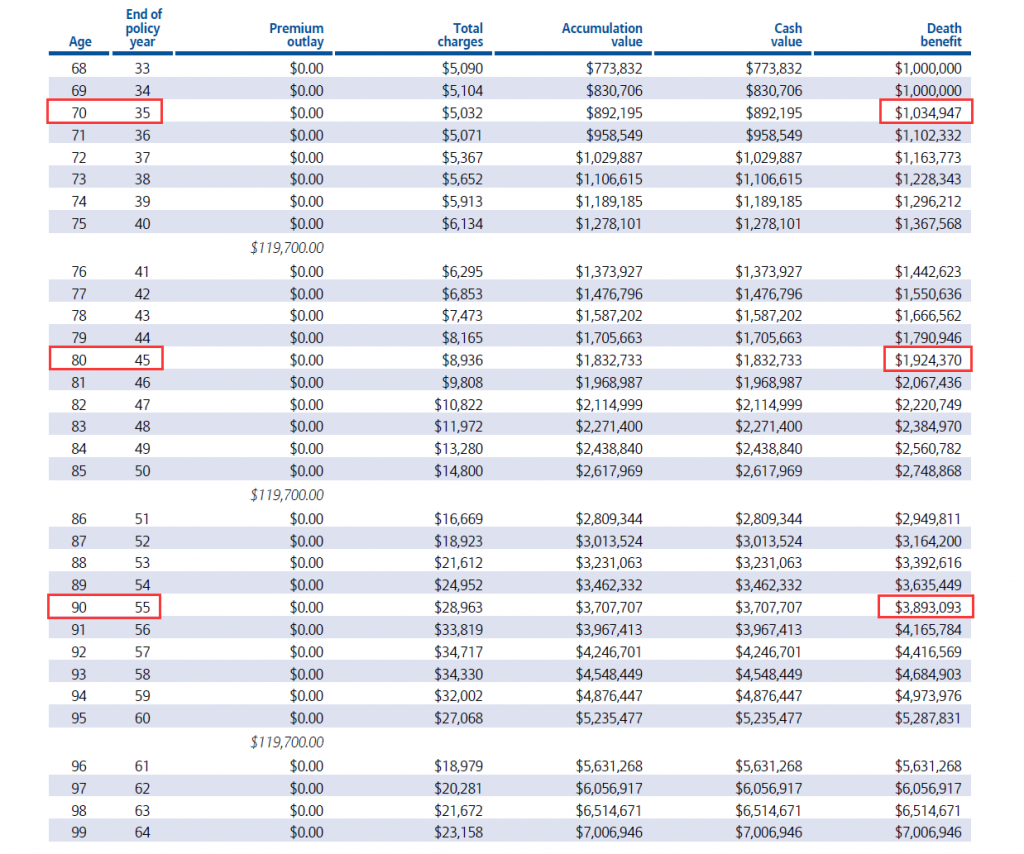Screen dimensions: 1024x854
Task: Click total charges $21,672
Action: tap(458, 810)
